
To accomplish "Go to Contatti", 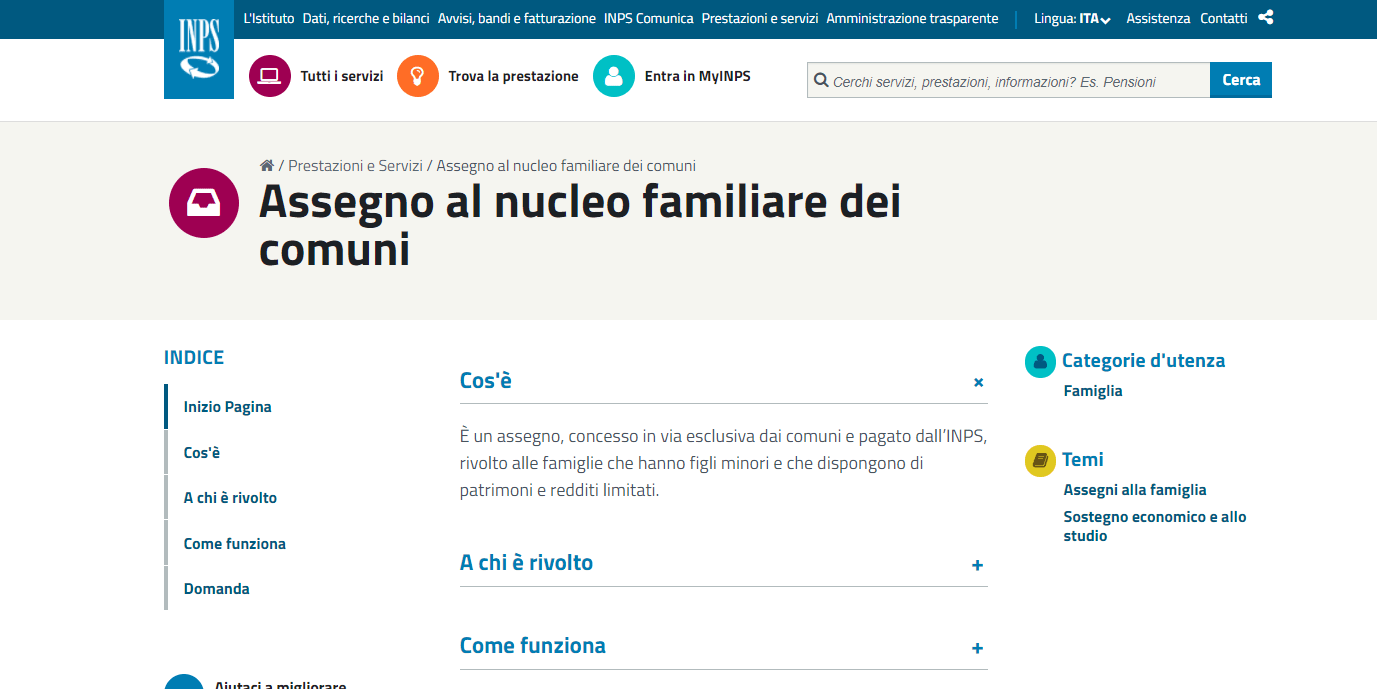I will coord(1224,19).
